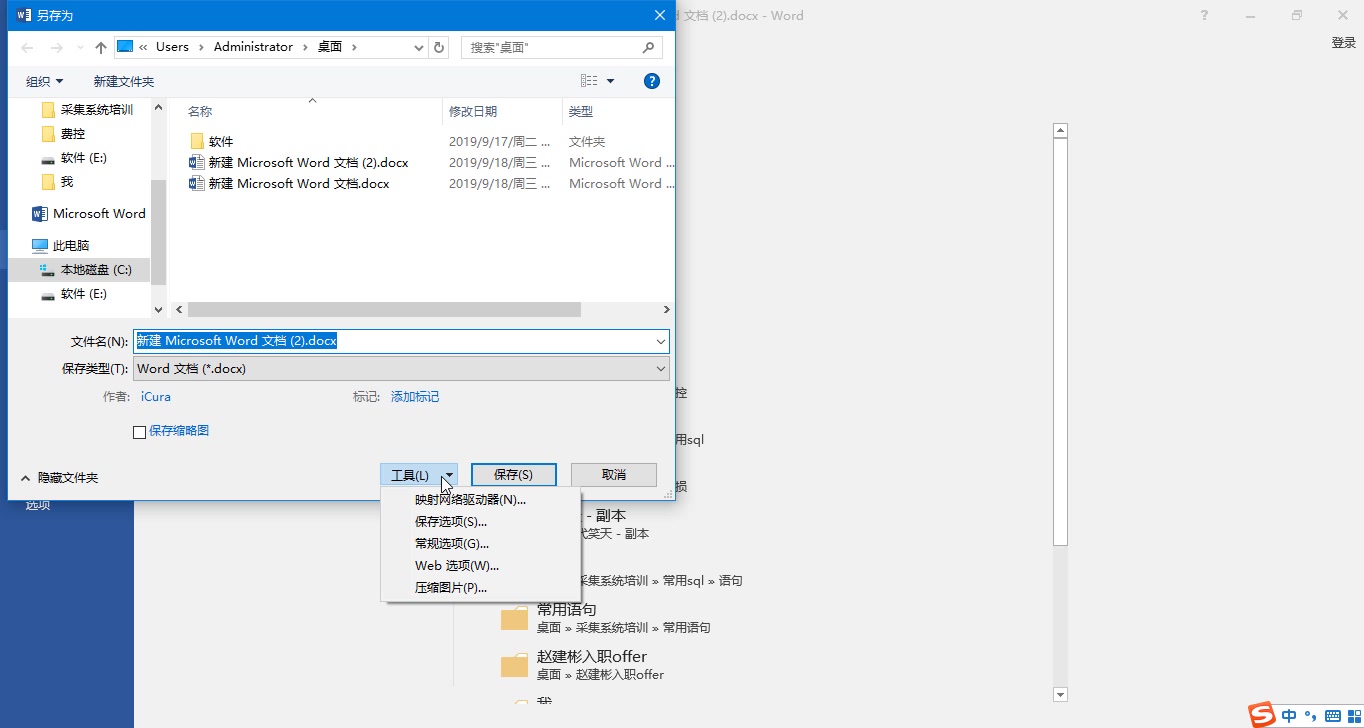Open 赵建彬入职offer folder in Word backstage

point(582,665)
